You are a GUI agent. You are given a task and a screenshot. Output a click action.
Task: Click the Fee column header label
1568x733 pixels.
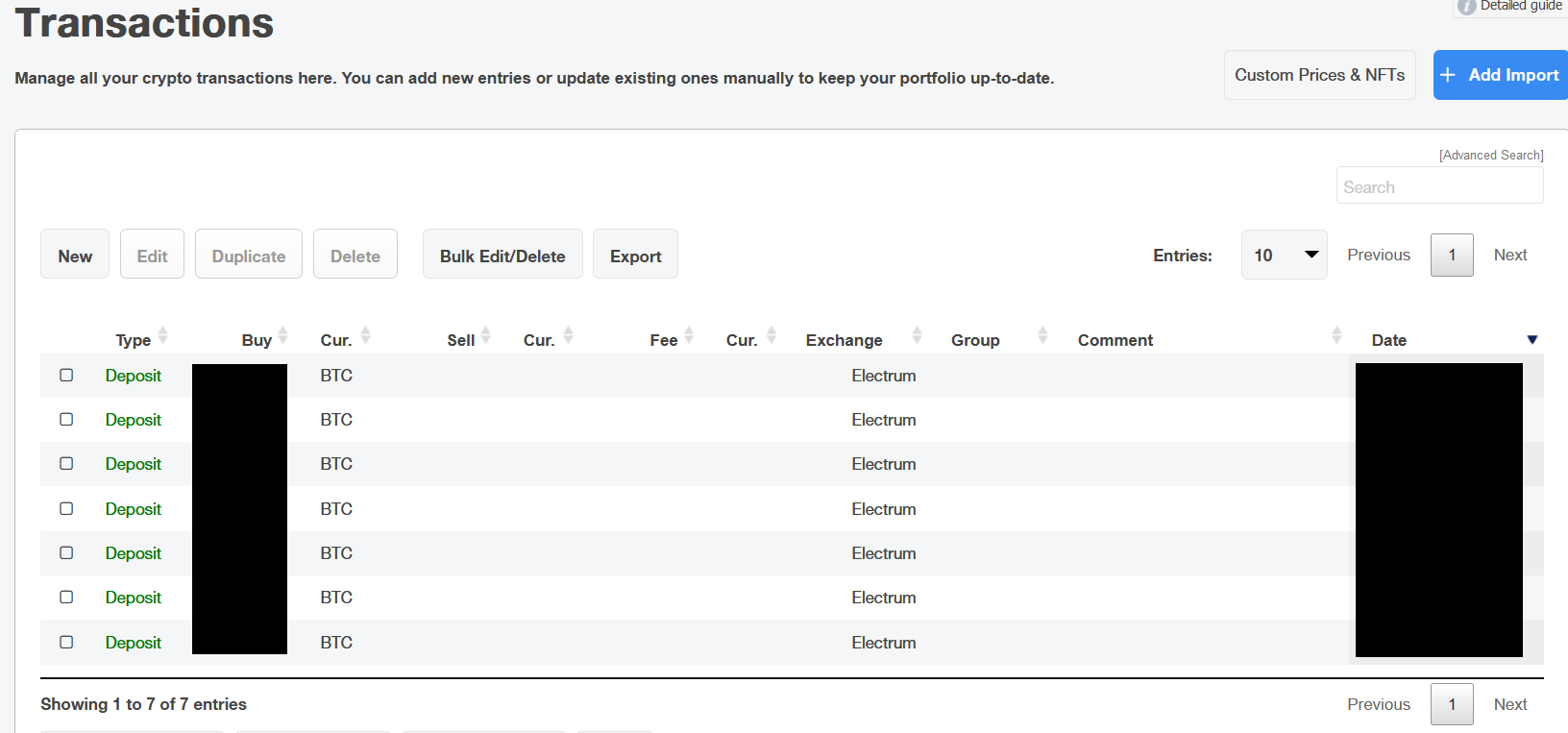[664, 340]
